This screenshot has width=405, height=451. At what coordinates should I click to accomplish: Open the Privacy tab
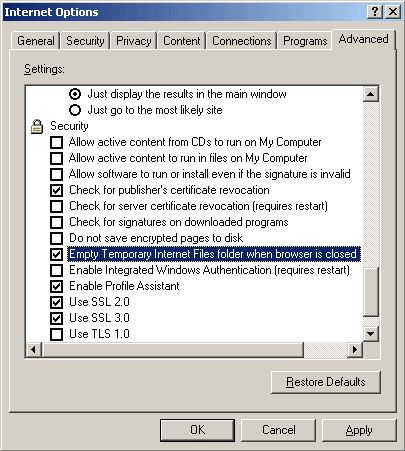134,41
